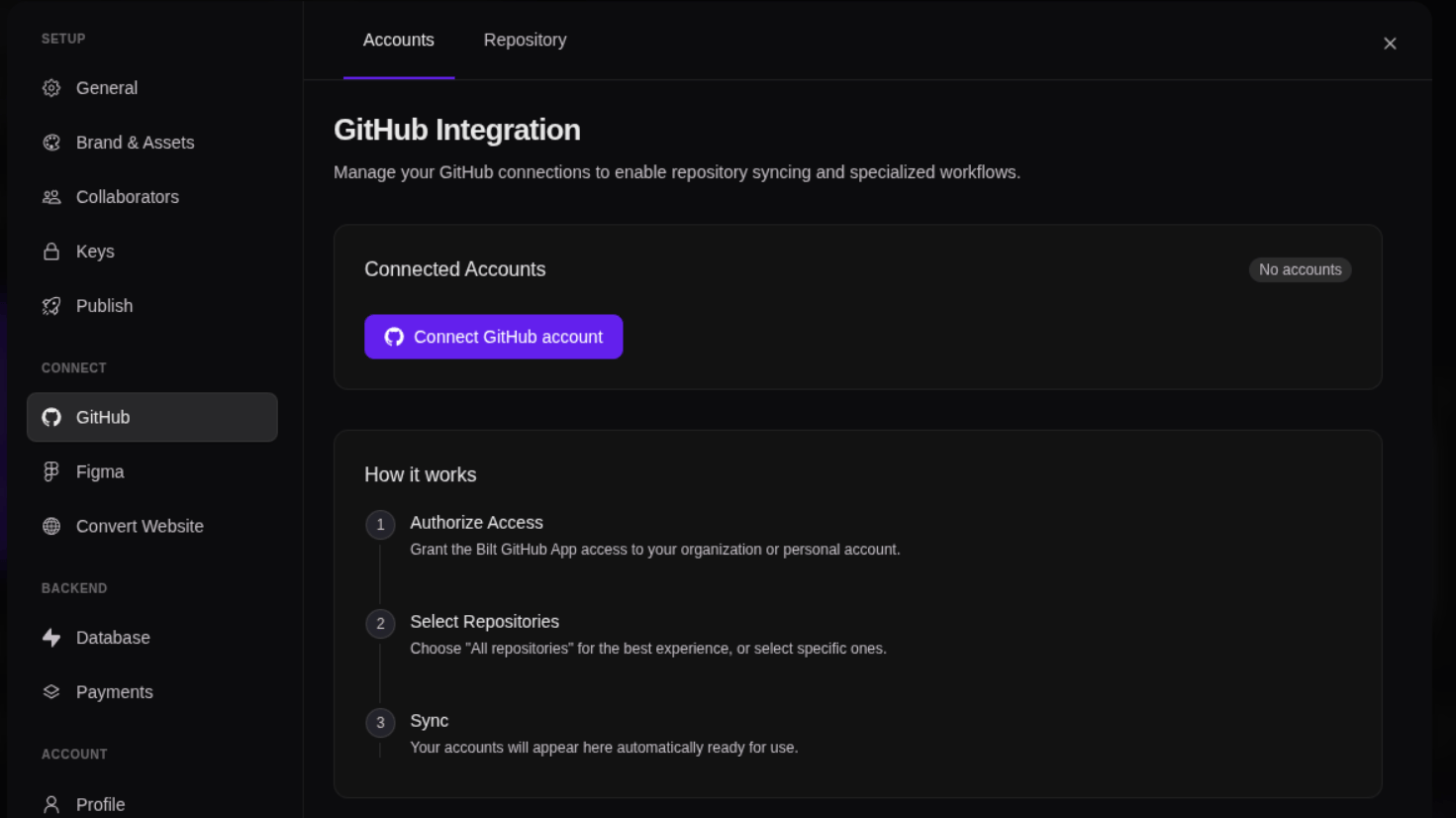Image resolution: width=1456 pixels, height=818 pixels.
Task: Click the Connected Accounts heading
Action: click(x=454, y=269)
